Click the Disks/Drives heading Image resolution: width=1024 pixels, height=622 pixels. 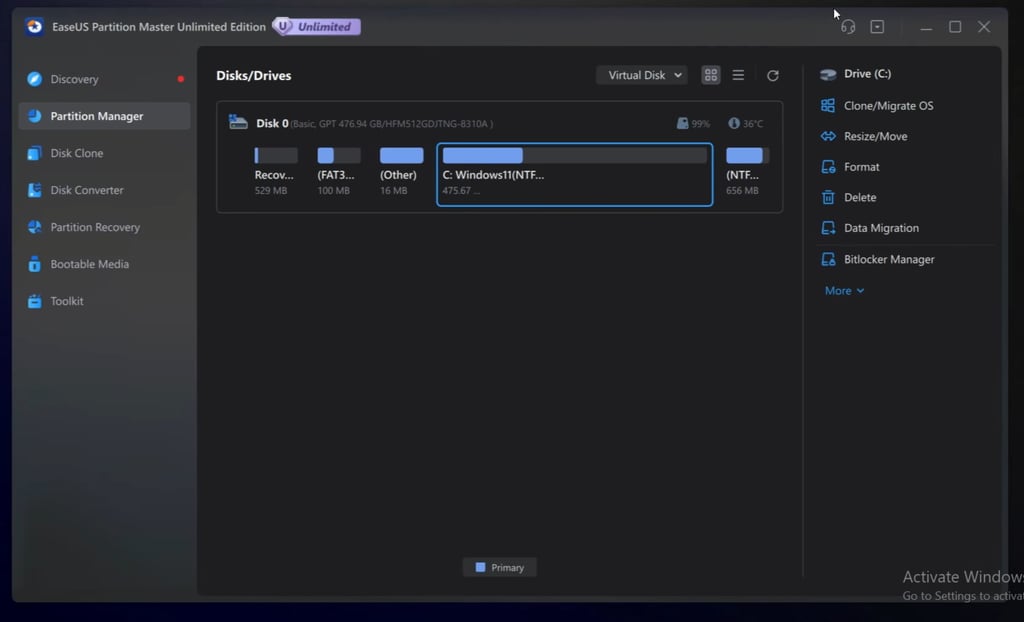tap(254, 76)
